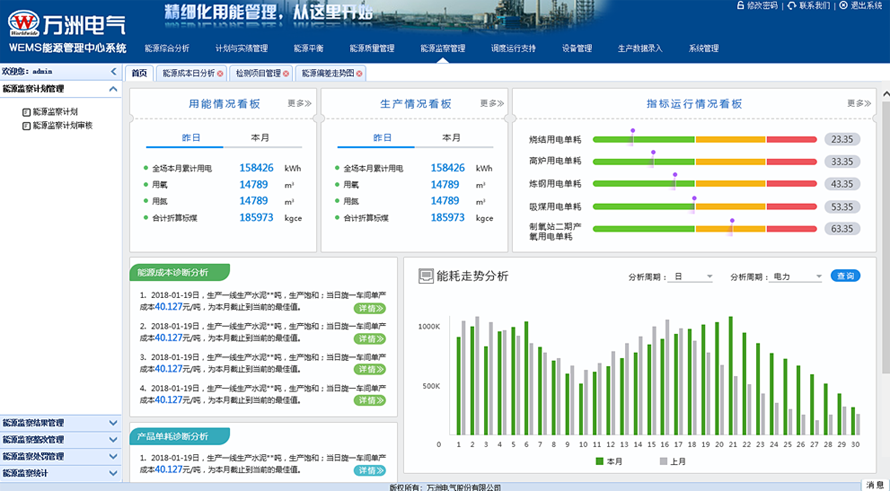Open 能源监察计划 in the sidebar tree
The height and width of the screenshot is (491, 890).
[54, 112]
